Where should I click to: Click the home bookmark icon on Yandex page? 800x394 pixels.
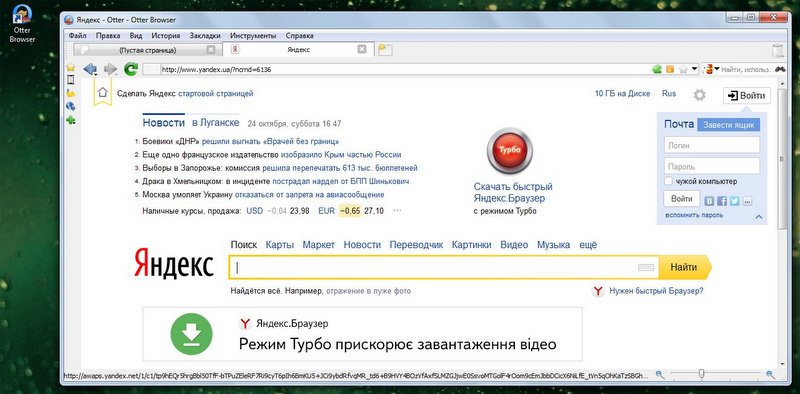pyautogui.click(x=103, y=93)
